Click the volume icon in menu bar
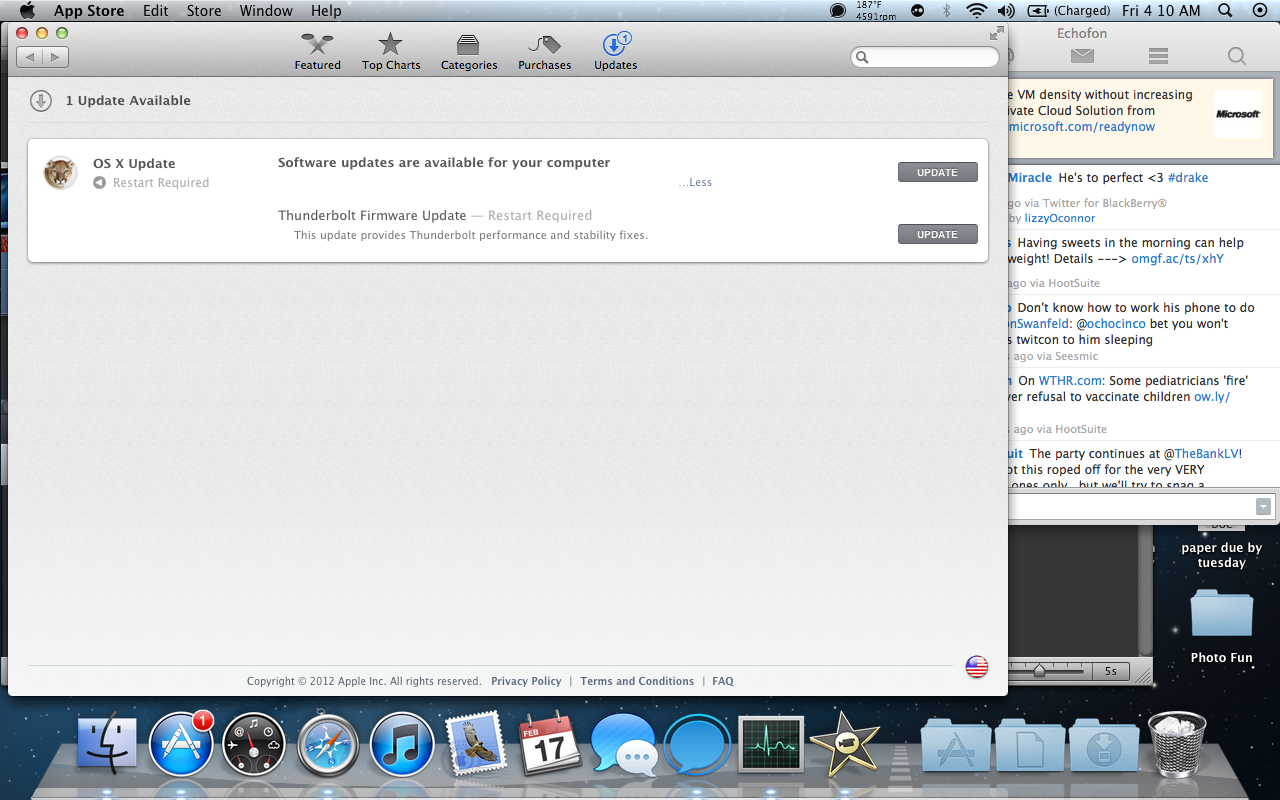The image size is (1280, 800). tap(1006, 11)
